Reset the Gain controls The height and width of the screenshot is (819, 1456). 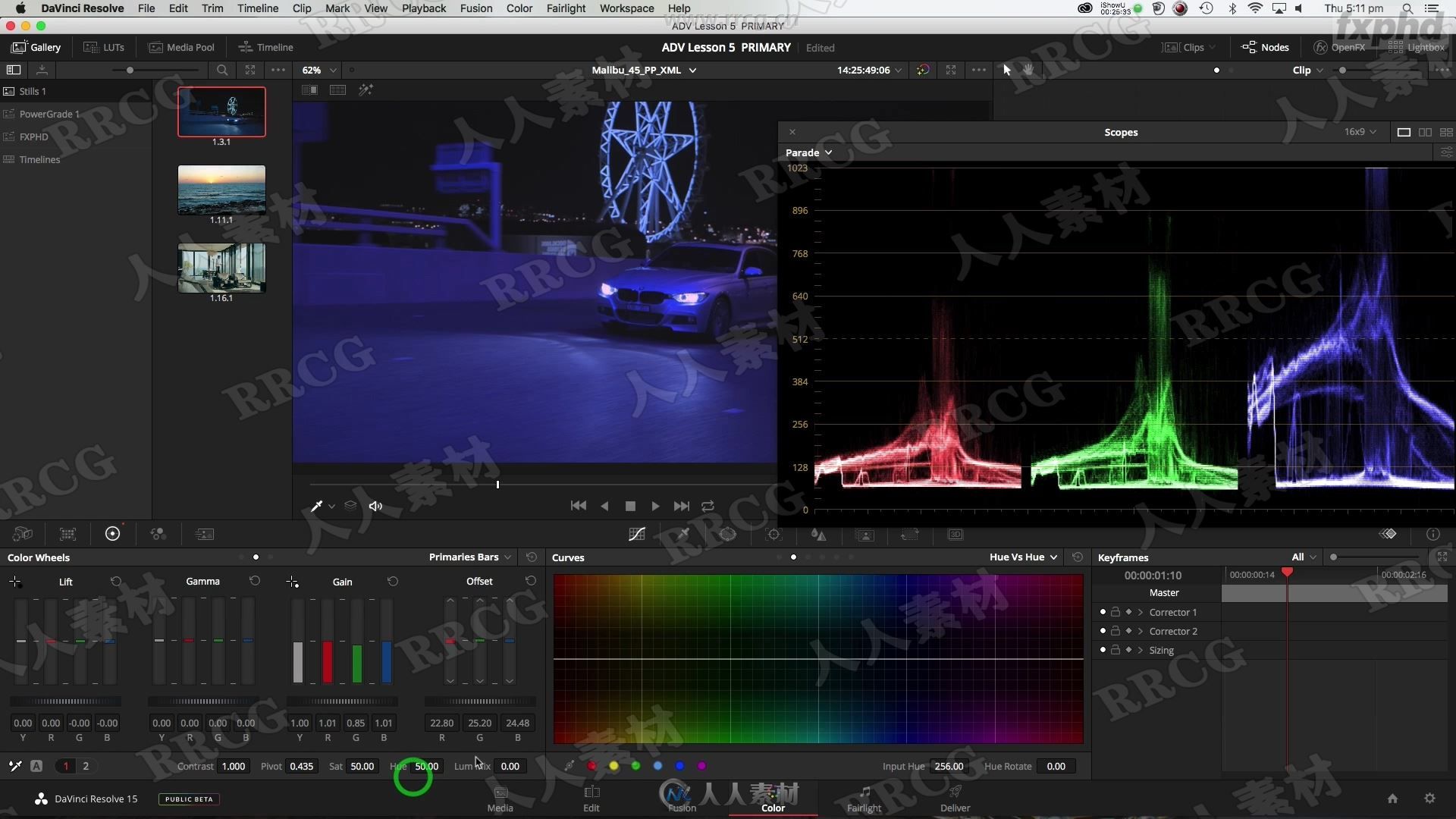coord(393,581)
